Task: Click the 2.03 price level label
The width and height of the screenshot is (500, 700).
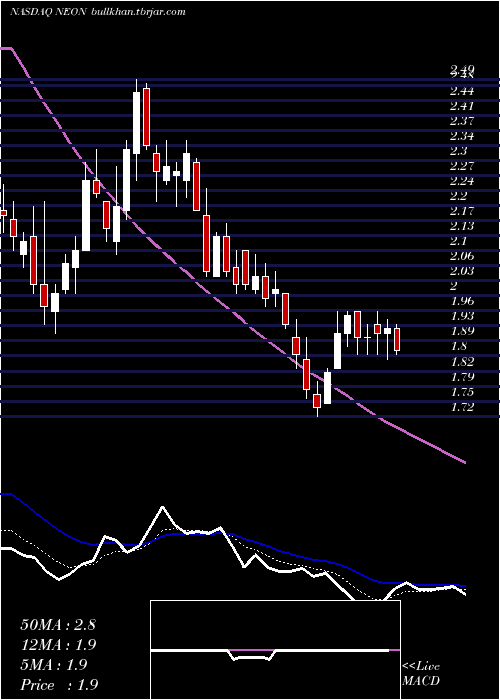Action: pyautogui.click(x=462, y=271)
